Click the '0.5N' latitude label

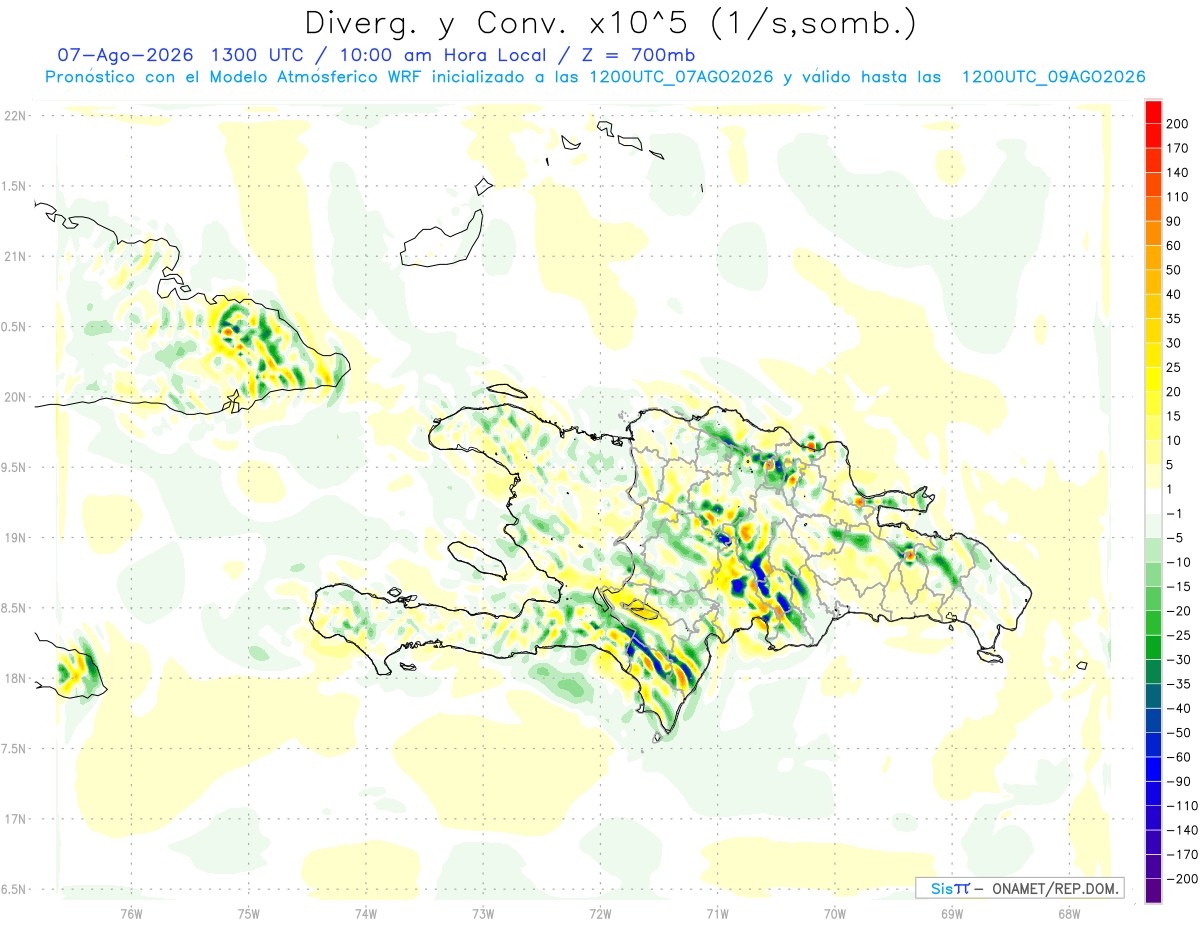click(15, 327)
